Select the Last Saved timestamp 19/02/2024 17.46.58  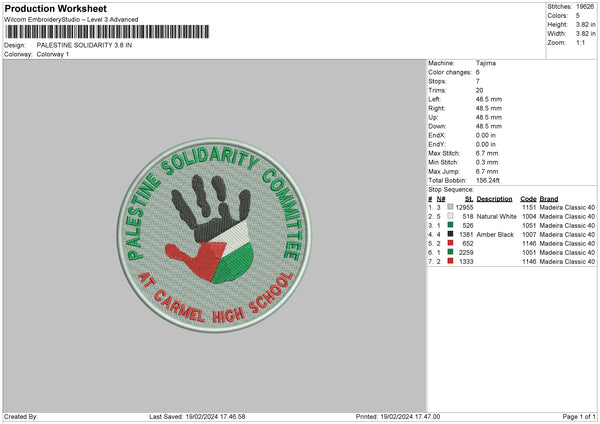(x=215, y=416)
